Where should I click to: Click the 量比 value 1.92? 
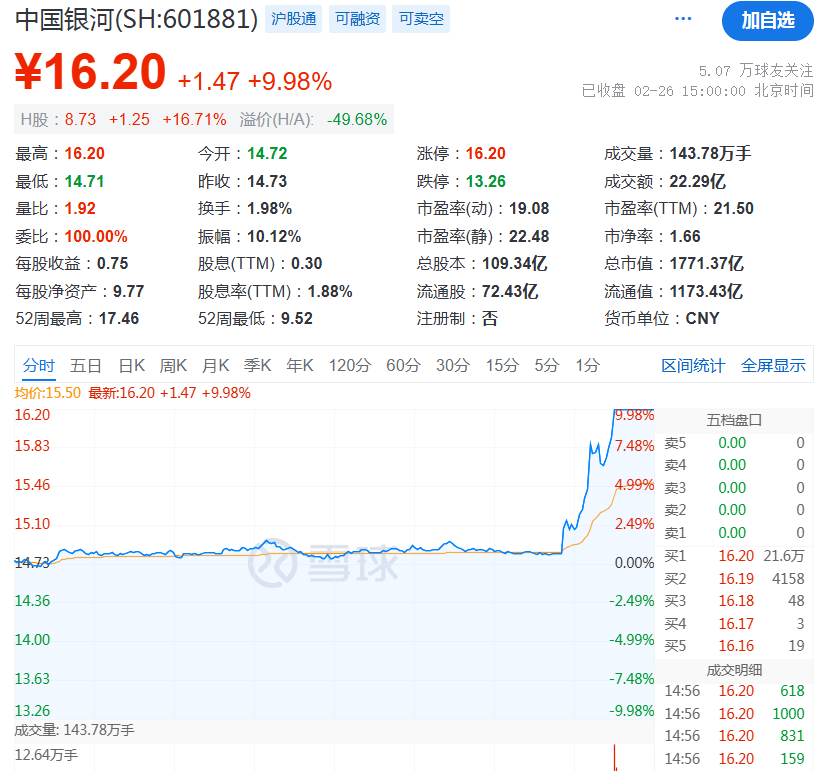coord(81,208)
